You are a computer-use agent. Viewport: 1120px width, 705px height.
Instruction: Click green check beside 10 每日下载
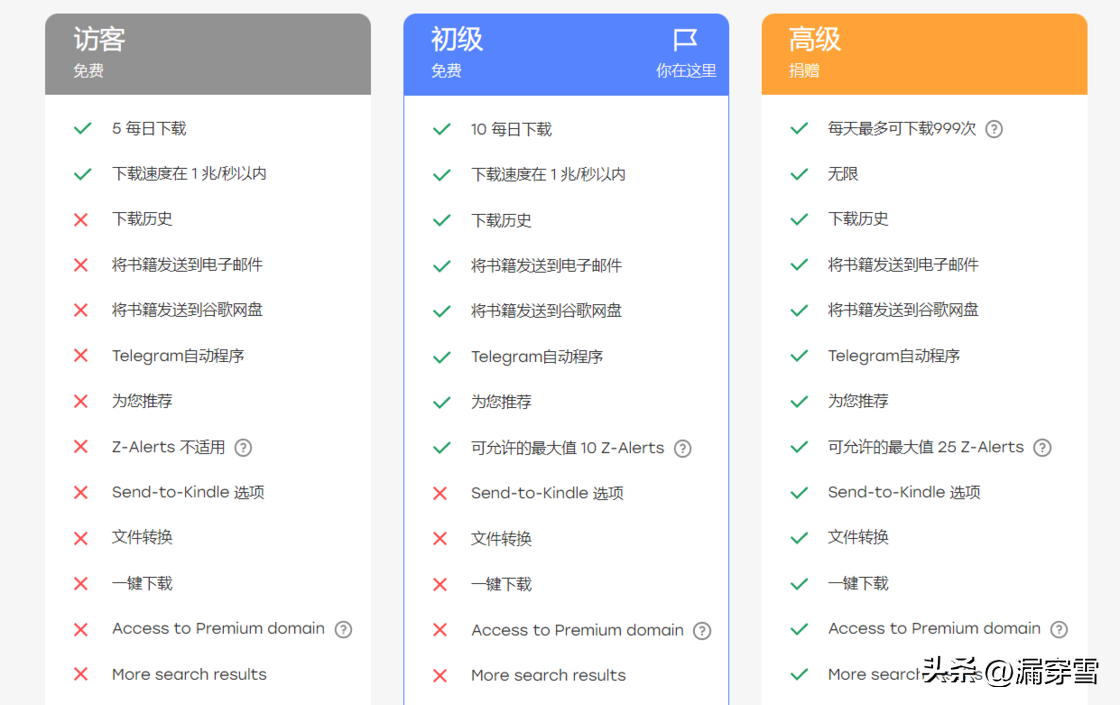pos(442,129)
